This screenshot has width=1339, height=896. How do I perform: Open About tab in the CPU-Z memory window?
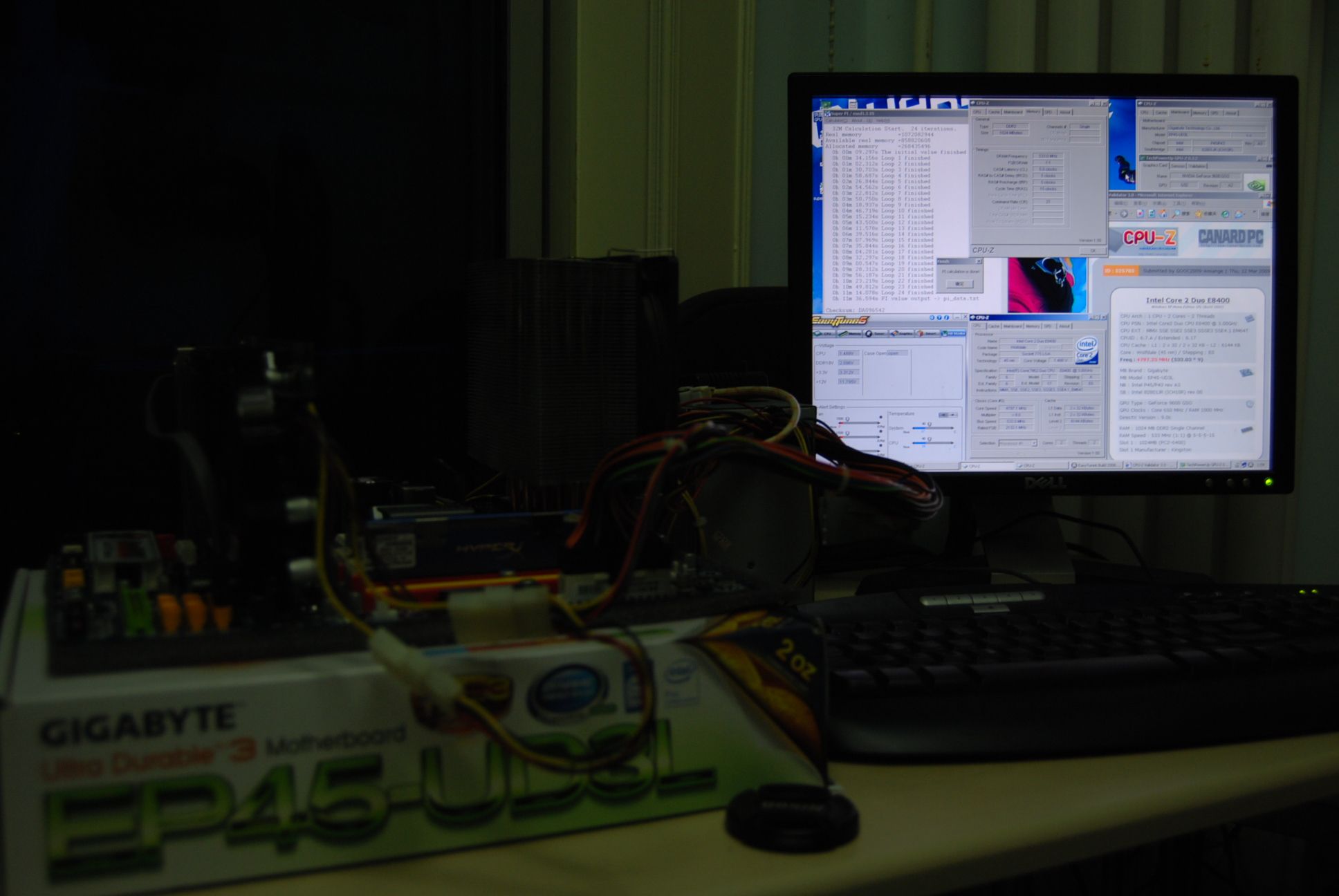click(1065, 112)
